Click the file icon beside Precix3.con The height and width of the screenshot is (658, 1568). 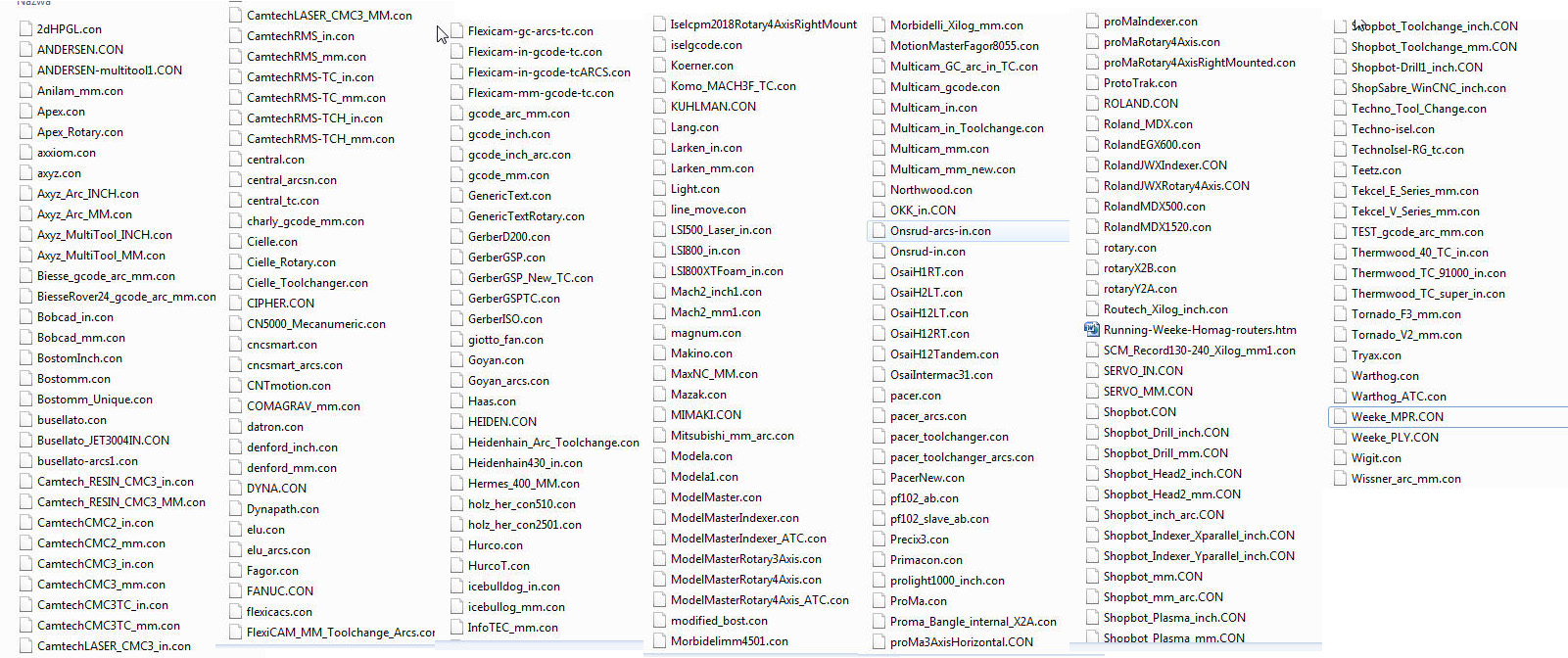click(879, 540)
